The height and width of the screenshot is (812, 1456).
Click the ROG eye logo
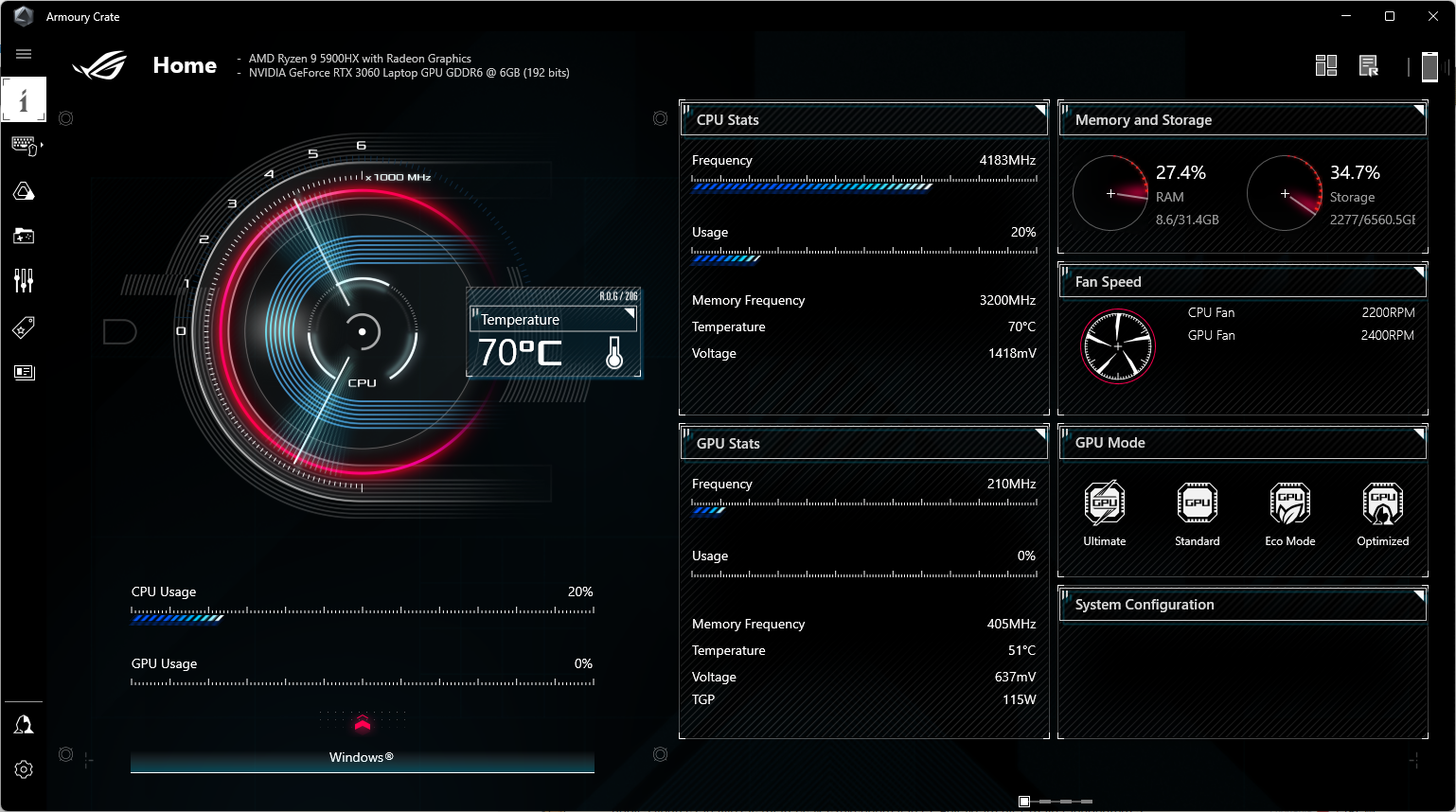99,64
